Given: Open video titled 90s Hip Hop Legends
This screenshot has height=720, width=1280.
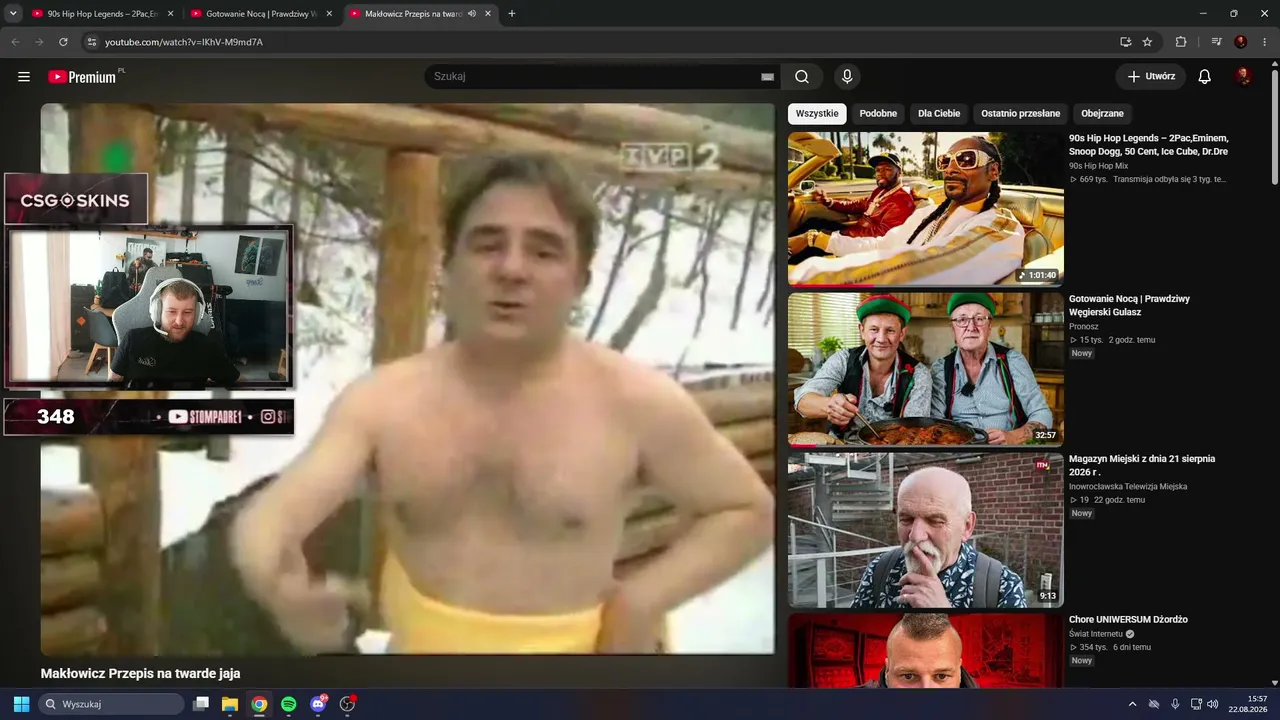Looking at the screenshot, I should click(1148, 145).
